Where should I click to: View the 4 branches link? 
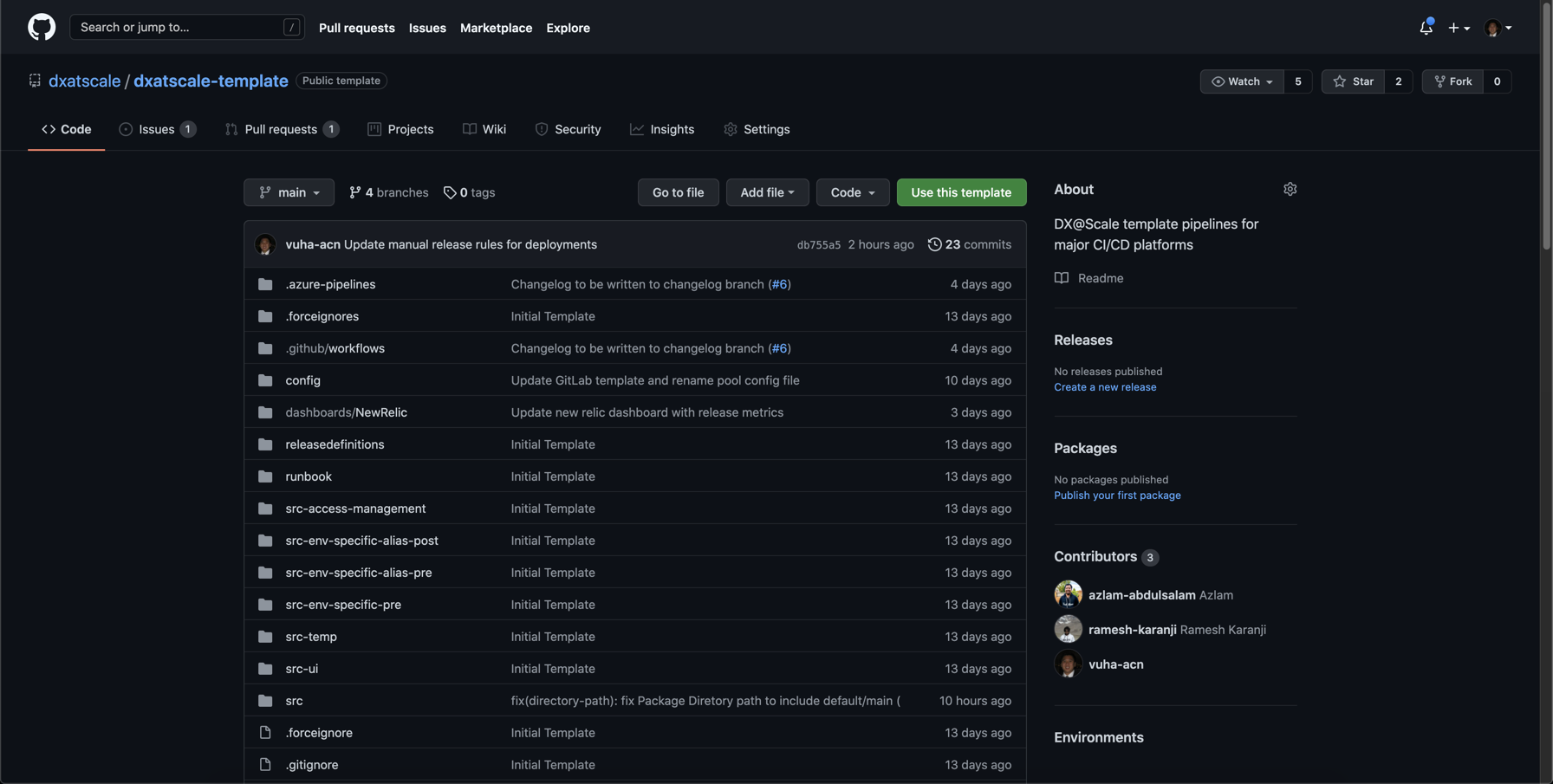pyautogui.click(x=388, y=192)
